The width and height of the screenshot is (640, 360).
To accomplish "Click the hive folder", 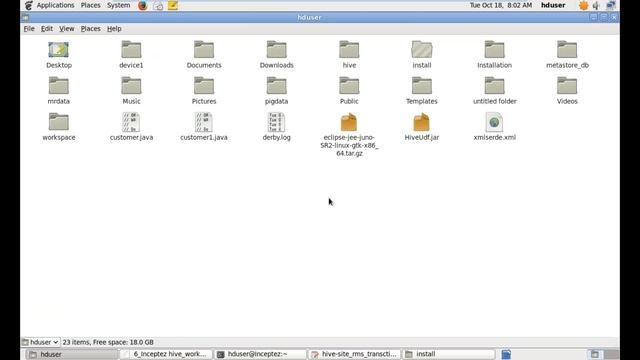I will click(x=349, y=50).
